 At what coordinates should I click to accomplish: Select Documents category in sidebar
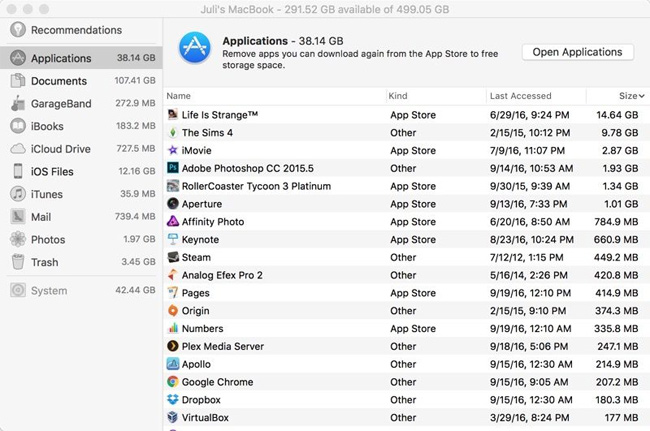81,81
